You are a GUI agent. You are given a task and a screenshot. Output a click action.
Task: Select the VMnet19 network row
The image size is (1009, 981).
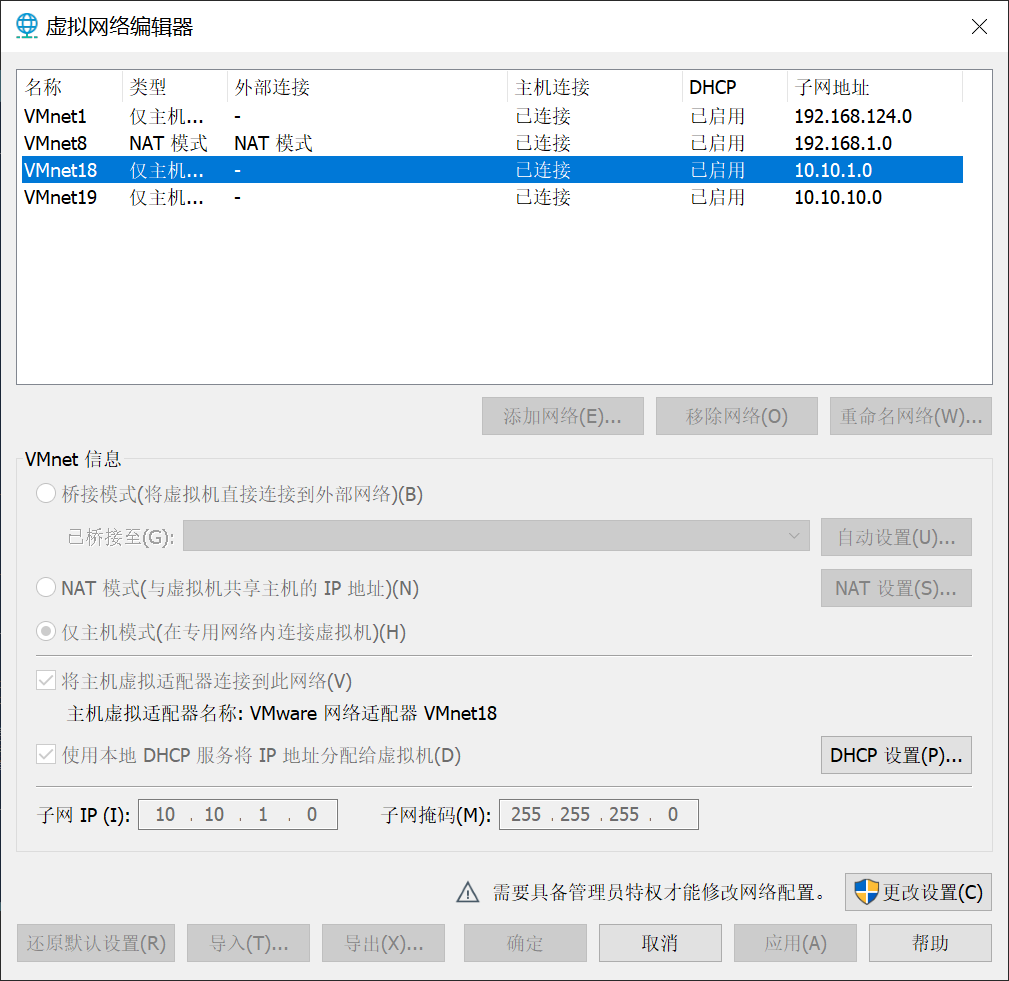tap(492, 197)
